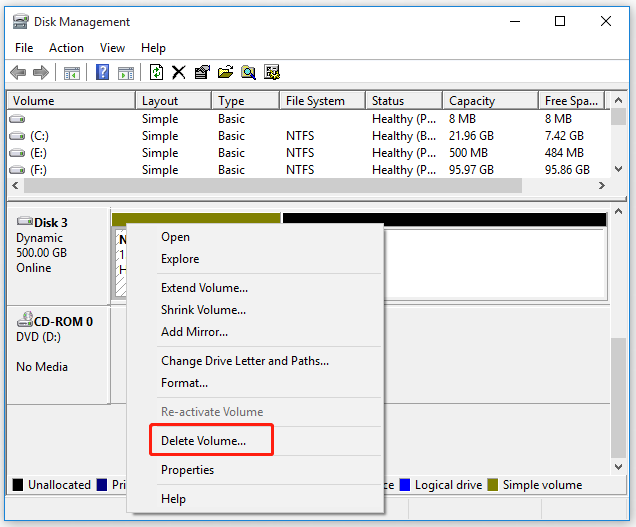Click the 21.96 GB capacity cell
The image size is (636, 527).
coord(471,136)
